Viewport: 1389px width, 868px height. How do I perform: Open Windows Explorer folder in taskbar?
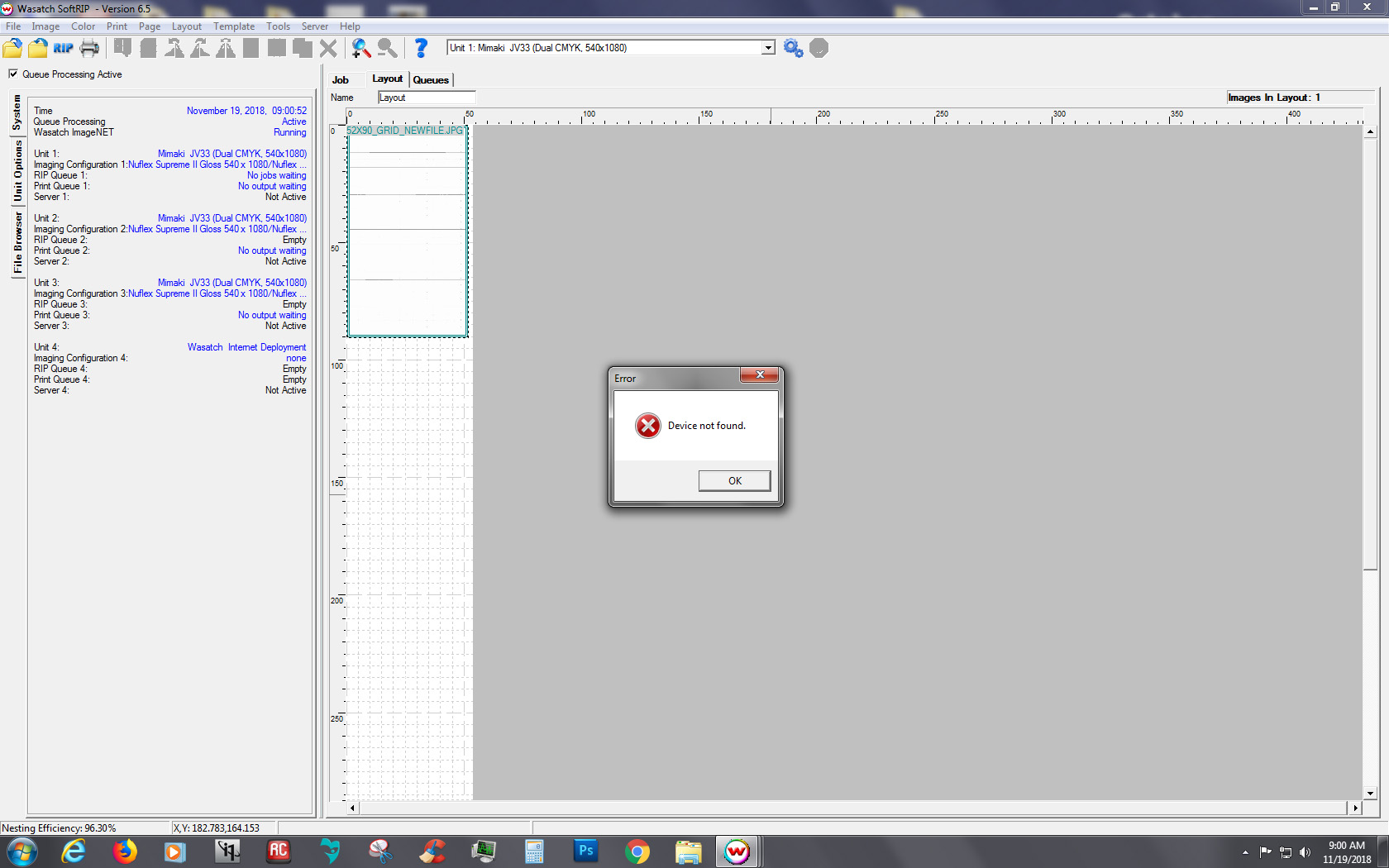(x=689, y=851)
